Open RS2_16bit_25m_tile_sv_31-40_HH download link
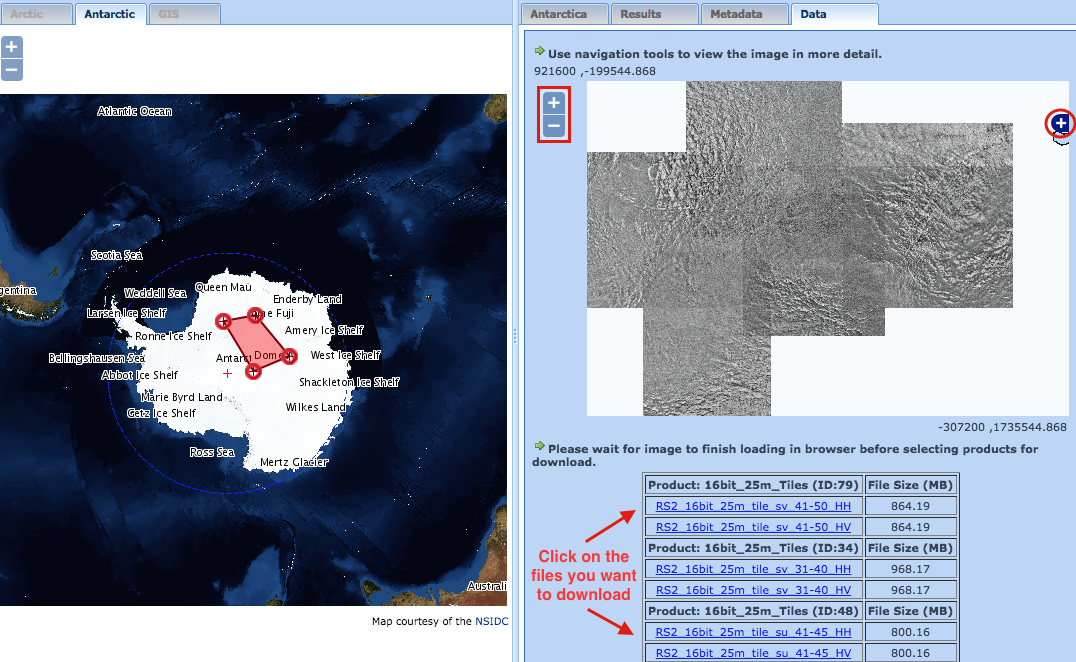The width and height of the screenshot is (1076, 662). click(752, 569)
